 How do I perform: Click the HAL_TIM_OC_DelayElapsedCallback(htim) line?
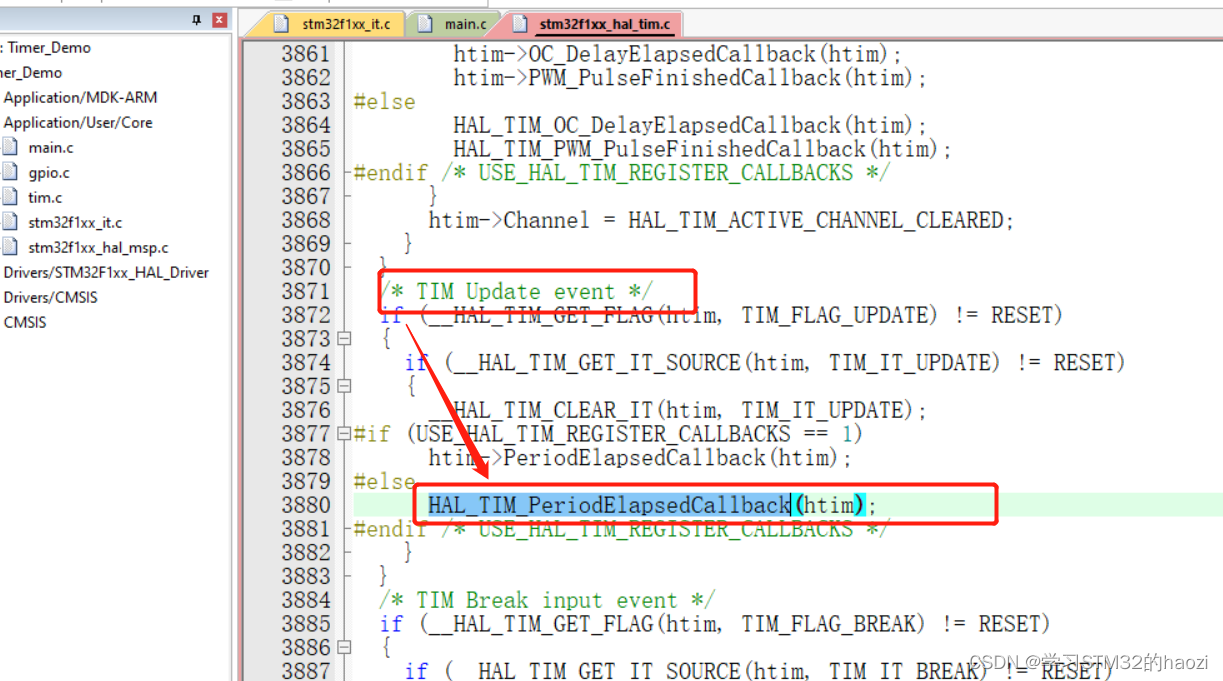[690, 125]
